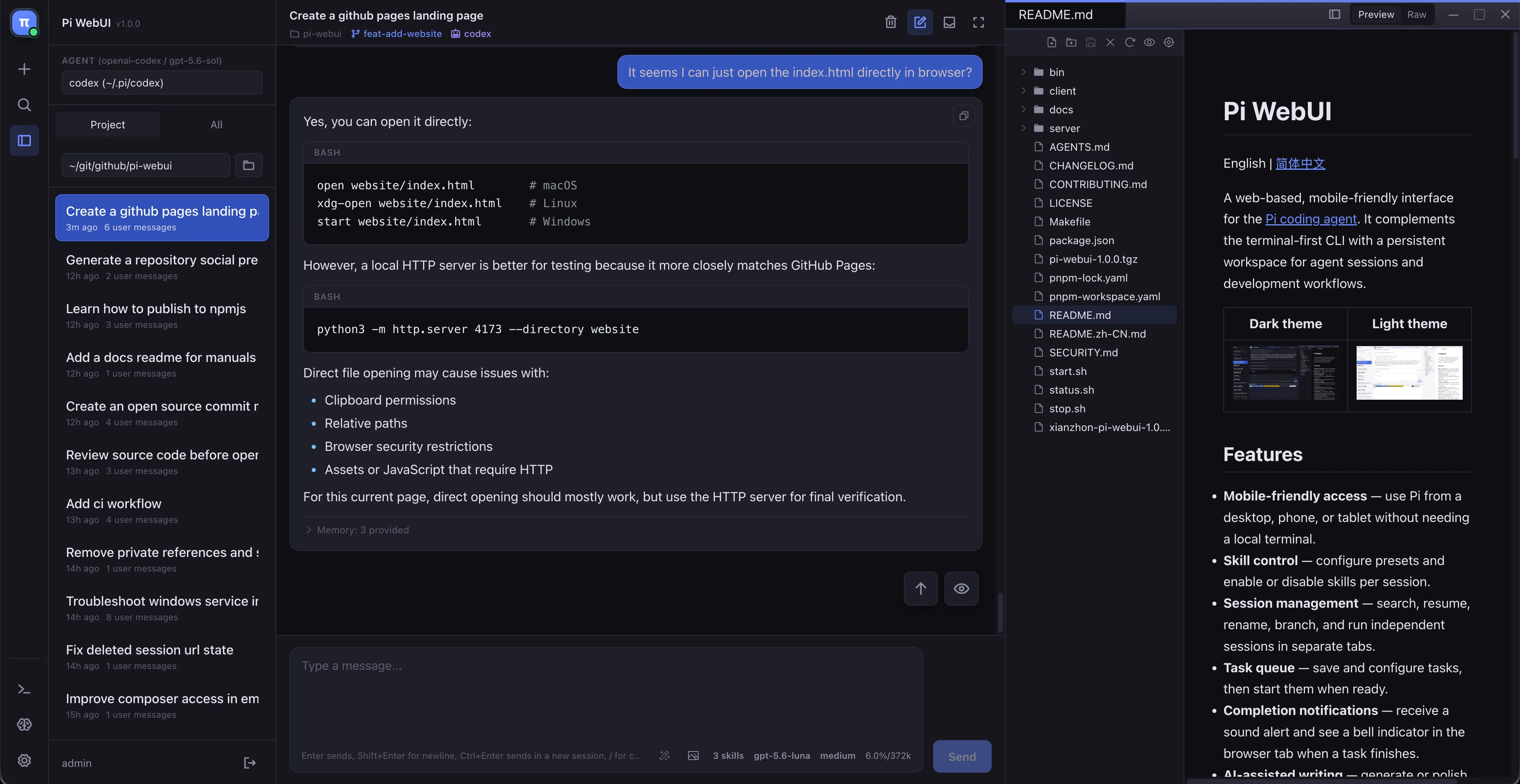Click the Pi WebUI logo icon

point(24,23)
